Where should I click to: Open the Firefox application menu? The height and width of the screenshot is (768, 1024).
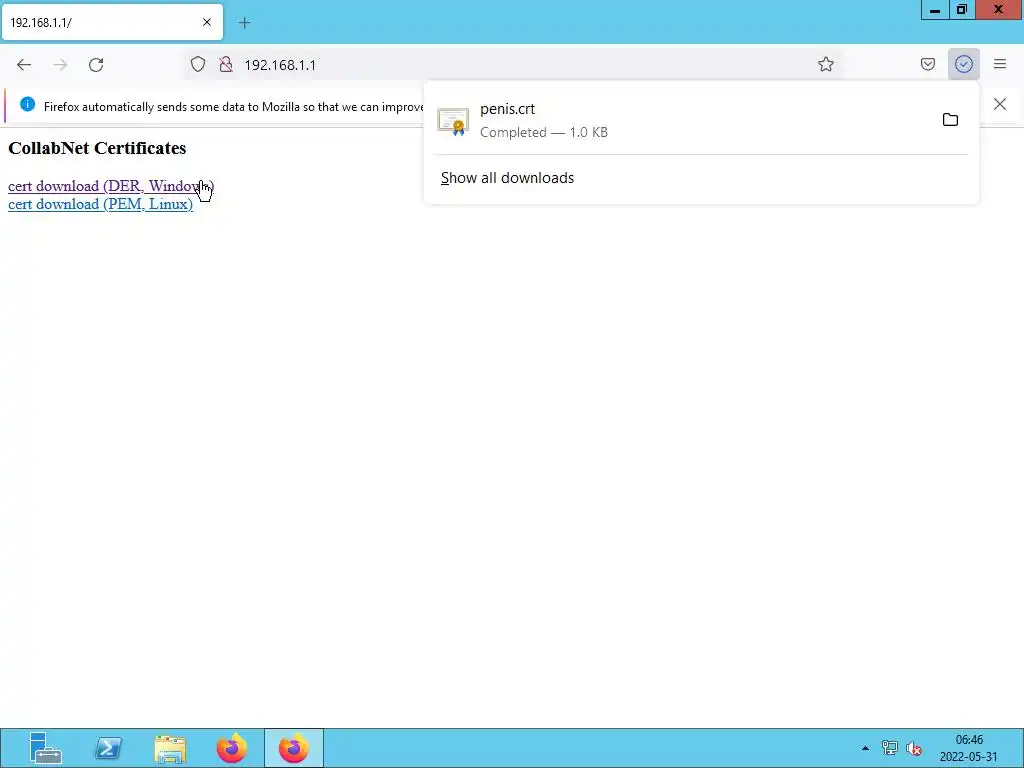(x=1000, y=64)
